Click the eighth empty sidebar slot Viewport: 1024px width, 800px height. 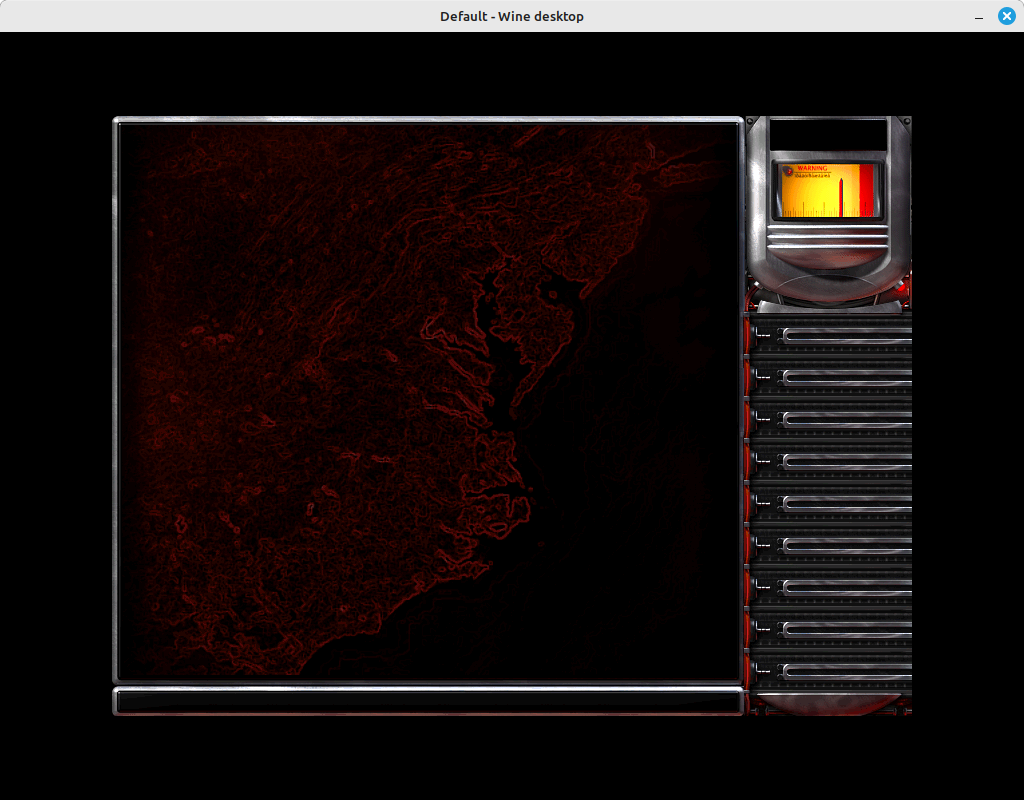pos(830,629)
